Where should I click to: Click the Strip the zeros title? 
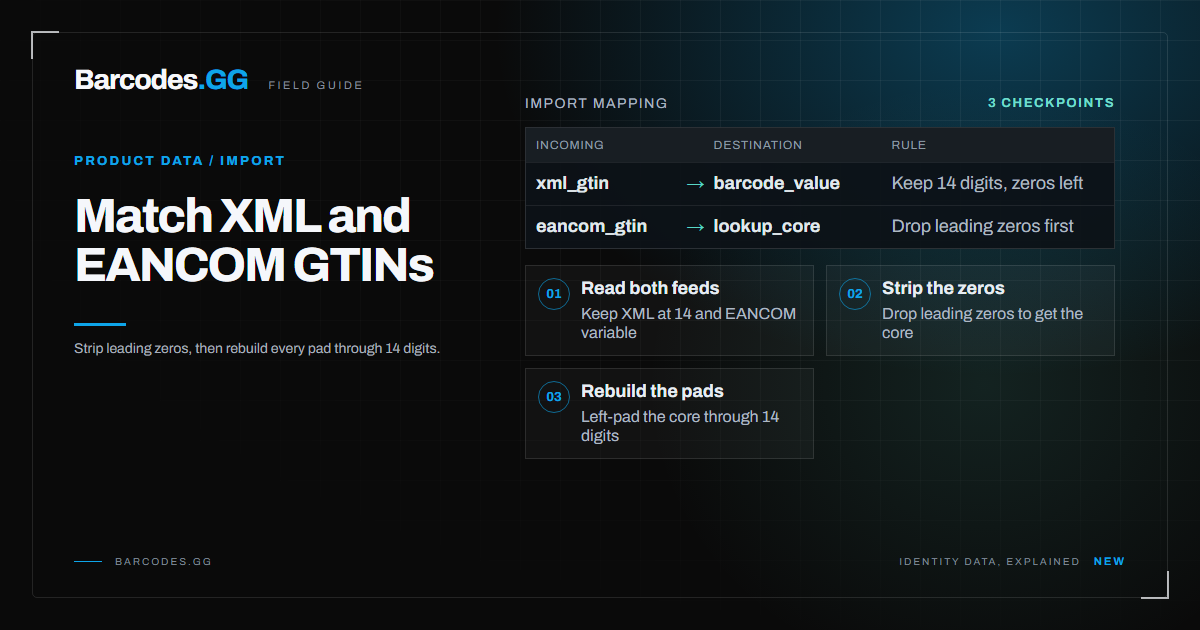coord(943,288)
